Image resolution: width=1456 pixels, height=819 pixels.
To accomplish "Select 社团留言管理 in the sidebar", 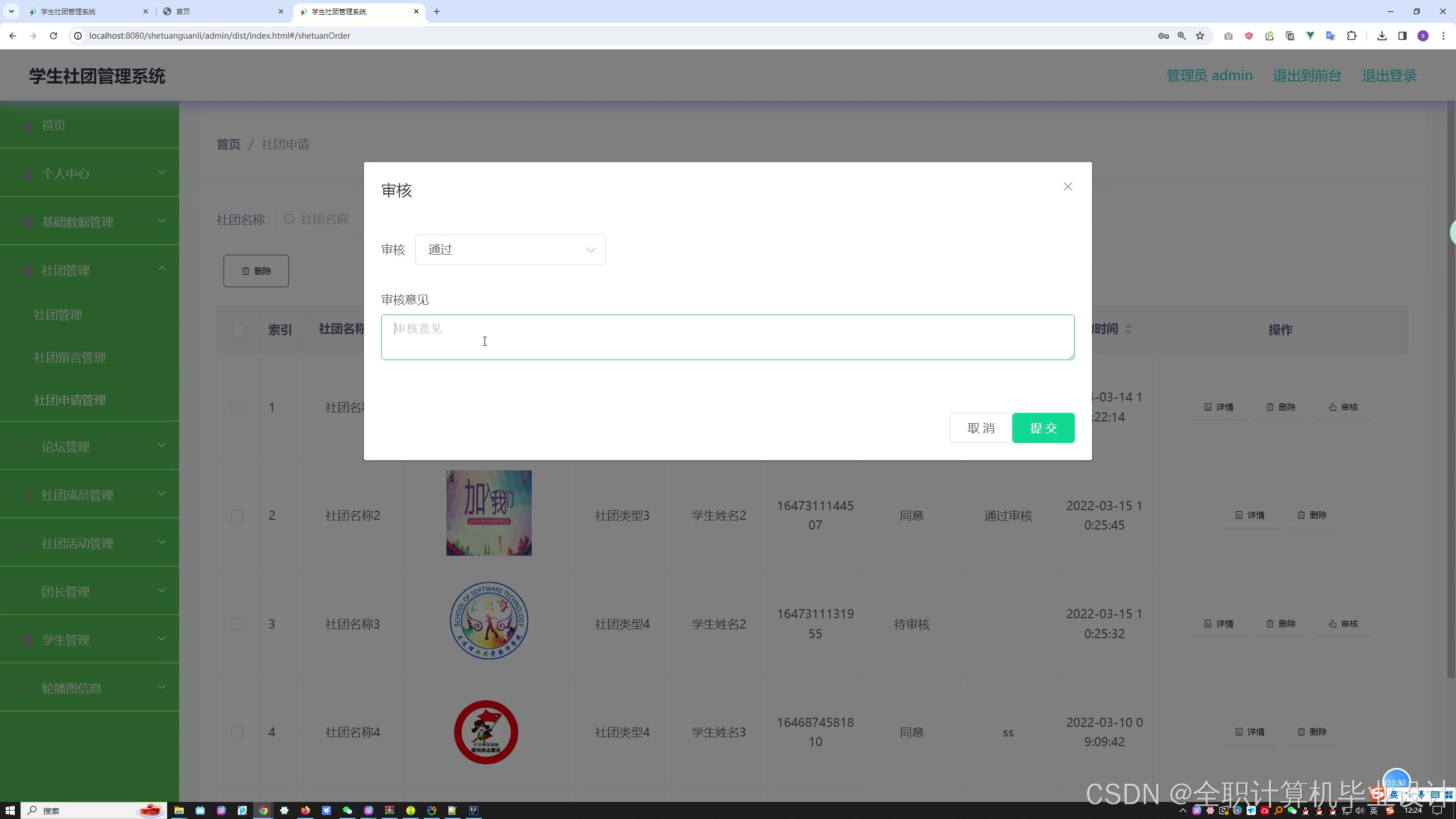I will tap(70, 357).
